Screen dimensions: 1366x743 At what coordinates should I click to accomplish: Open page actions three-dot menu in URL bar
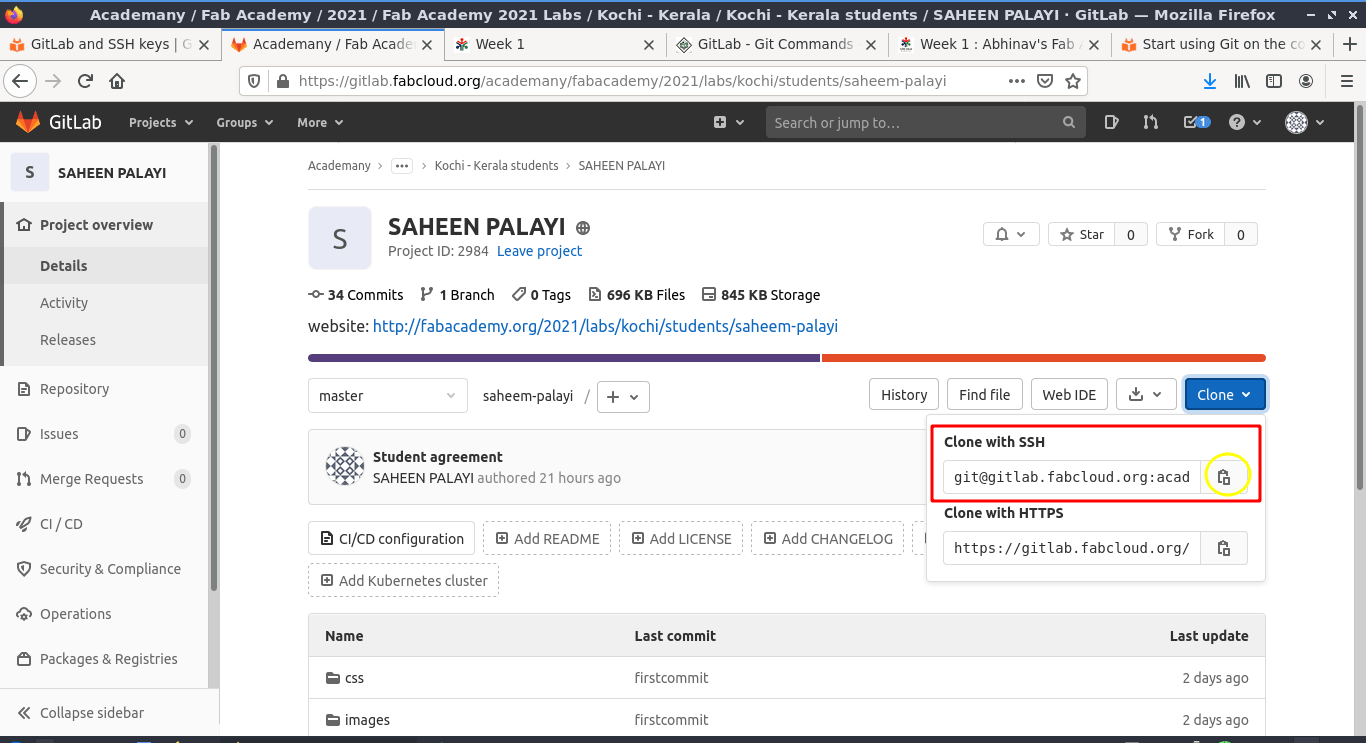[x=1017, y=81]
